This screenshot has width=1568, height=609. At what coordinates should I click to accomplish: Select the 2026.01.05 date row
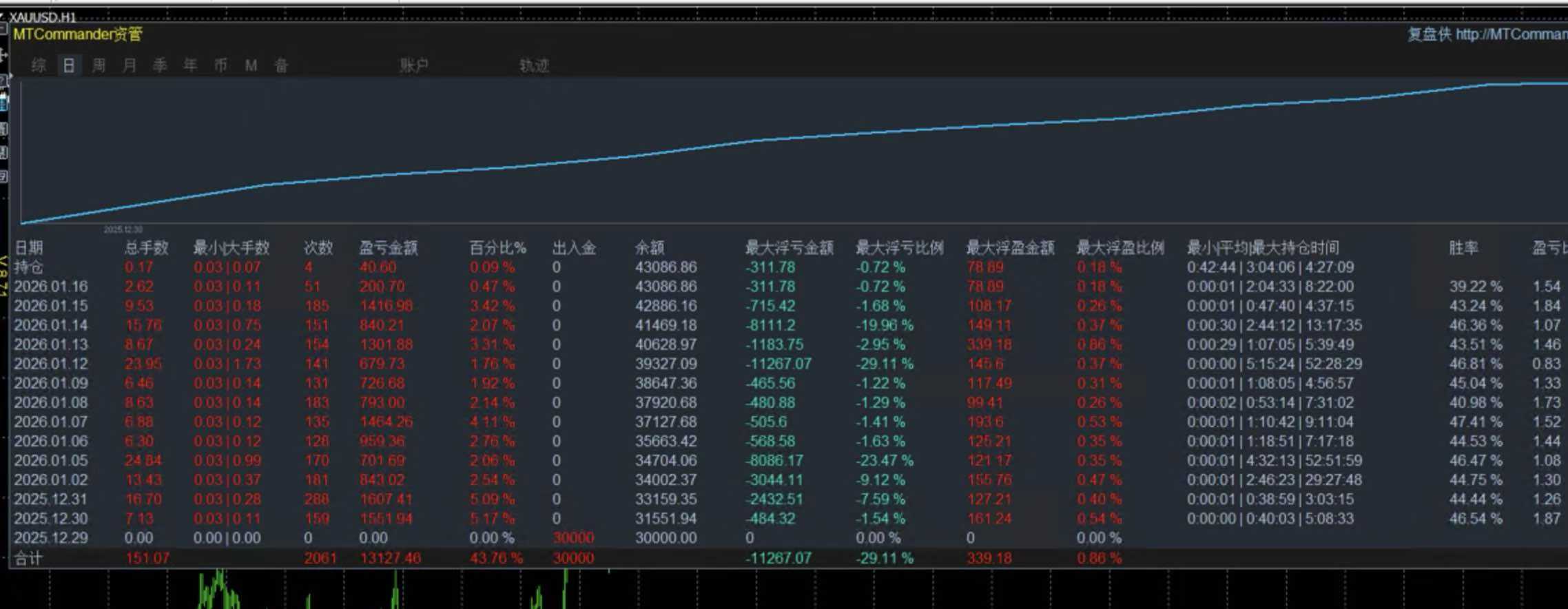tap(51, 460)
